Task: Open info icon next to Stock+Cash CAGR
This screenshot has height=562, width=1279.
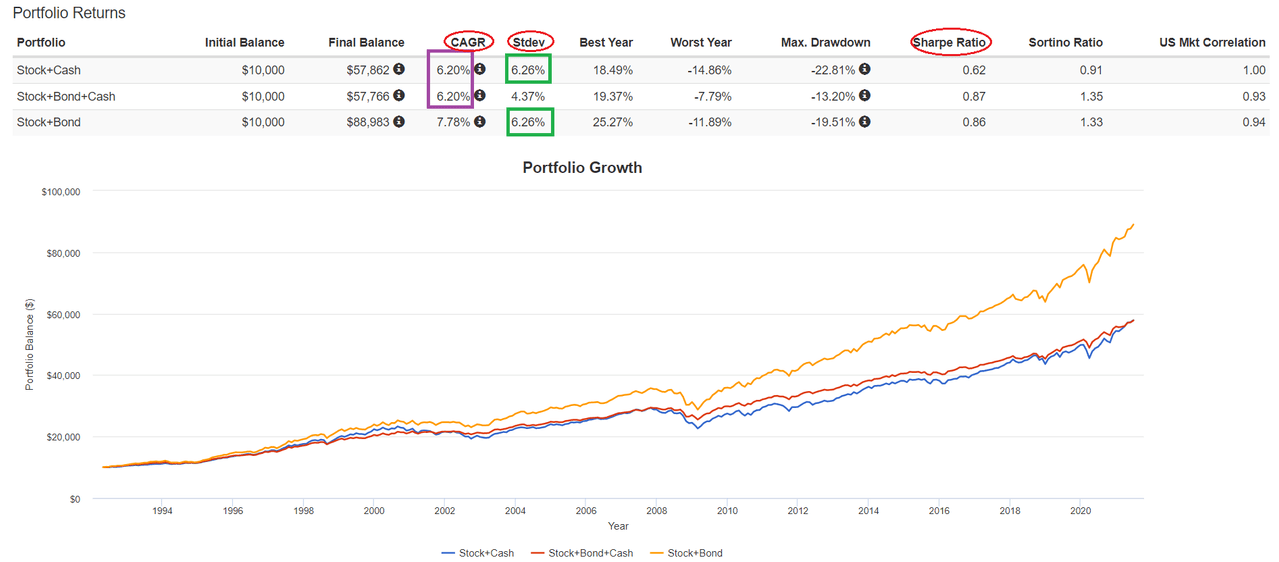Action: (x=479, y=70)
